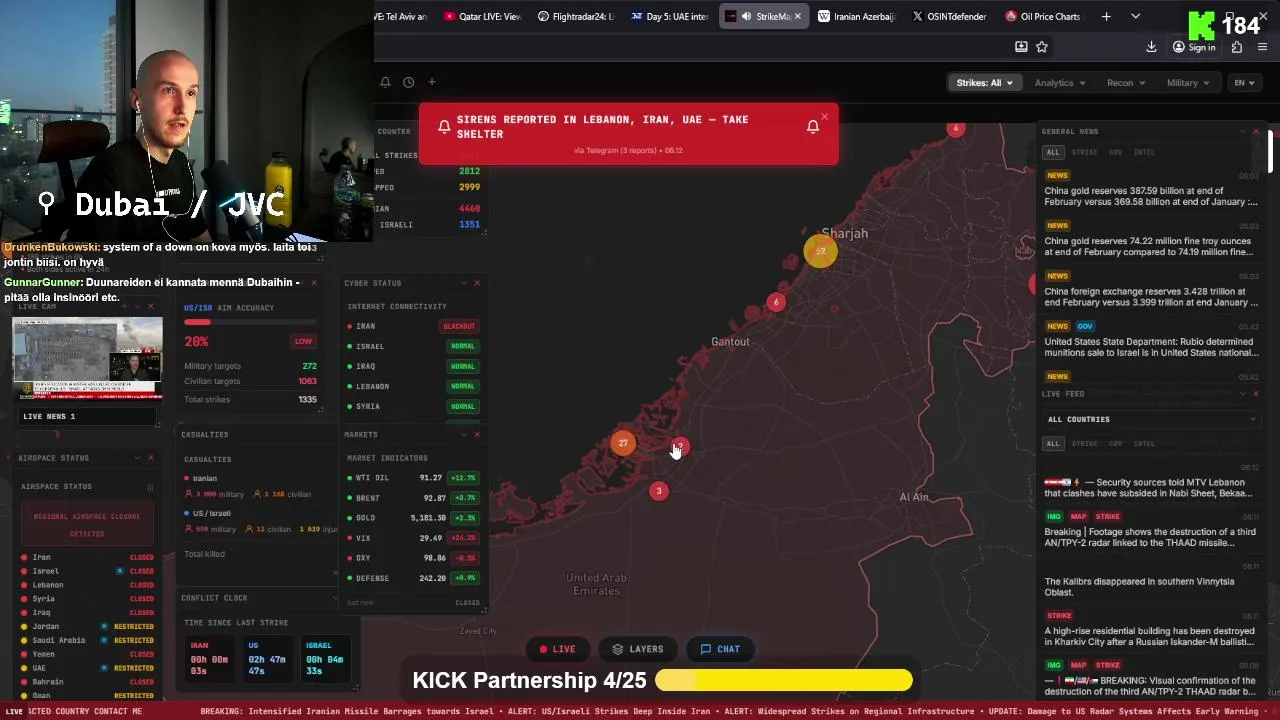Change language with EN dropdown

(x=1245, y=83)
